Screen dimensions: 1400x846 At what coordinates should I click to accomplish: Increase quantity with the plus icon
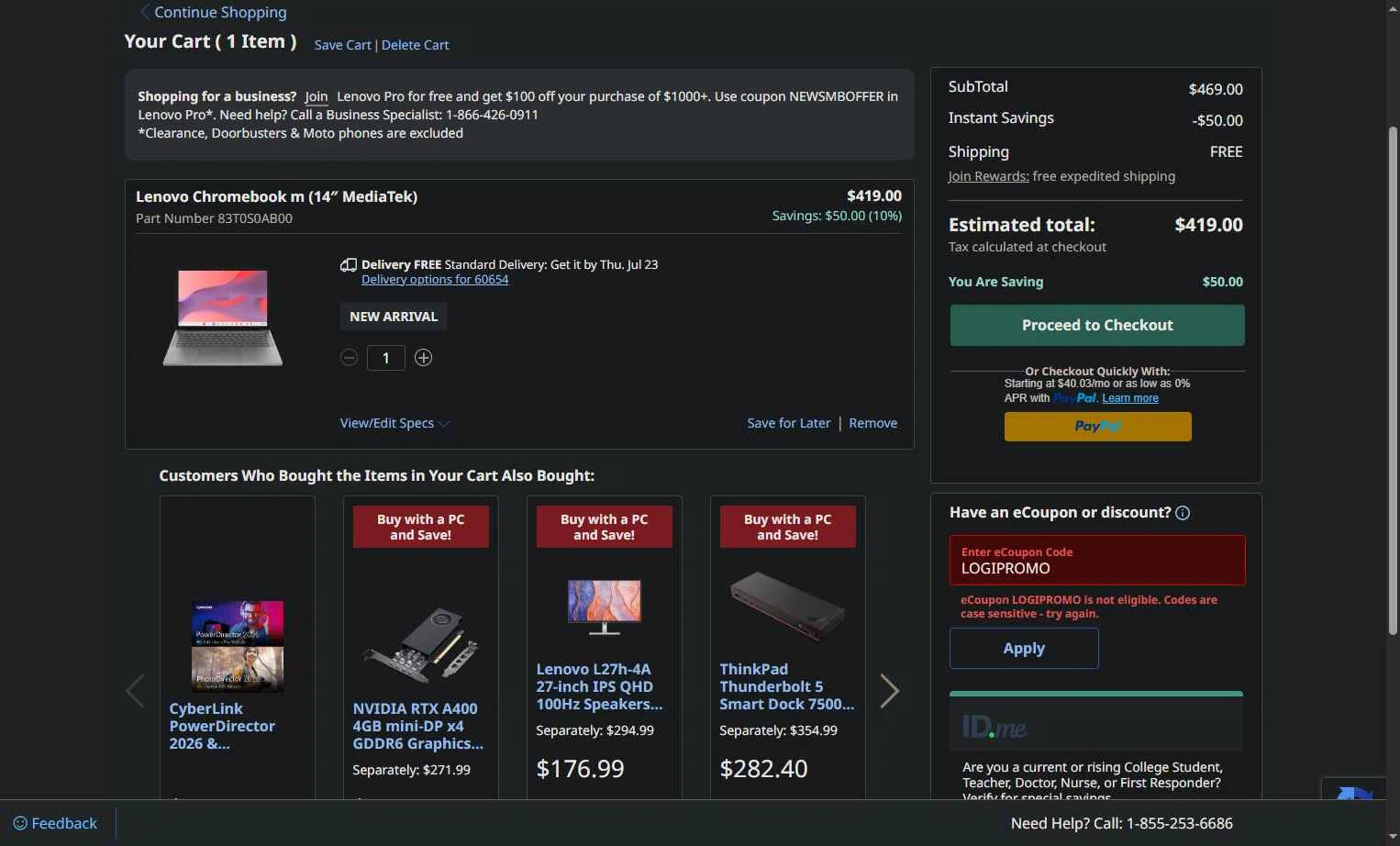tap(423, 358)
